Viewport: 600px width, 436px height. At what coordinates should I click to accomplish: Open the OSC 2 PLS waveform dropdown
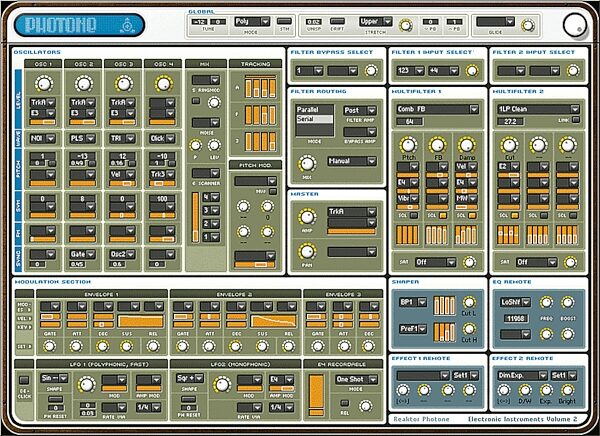pyautogui.click(x=82, y=138)
